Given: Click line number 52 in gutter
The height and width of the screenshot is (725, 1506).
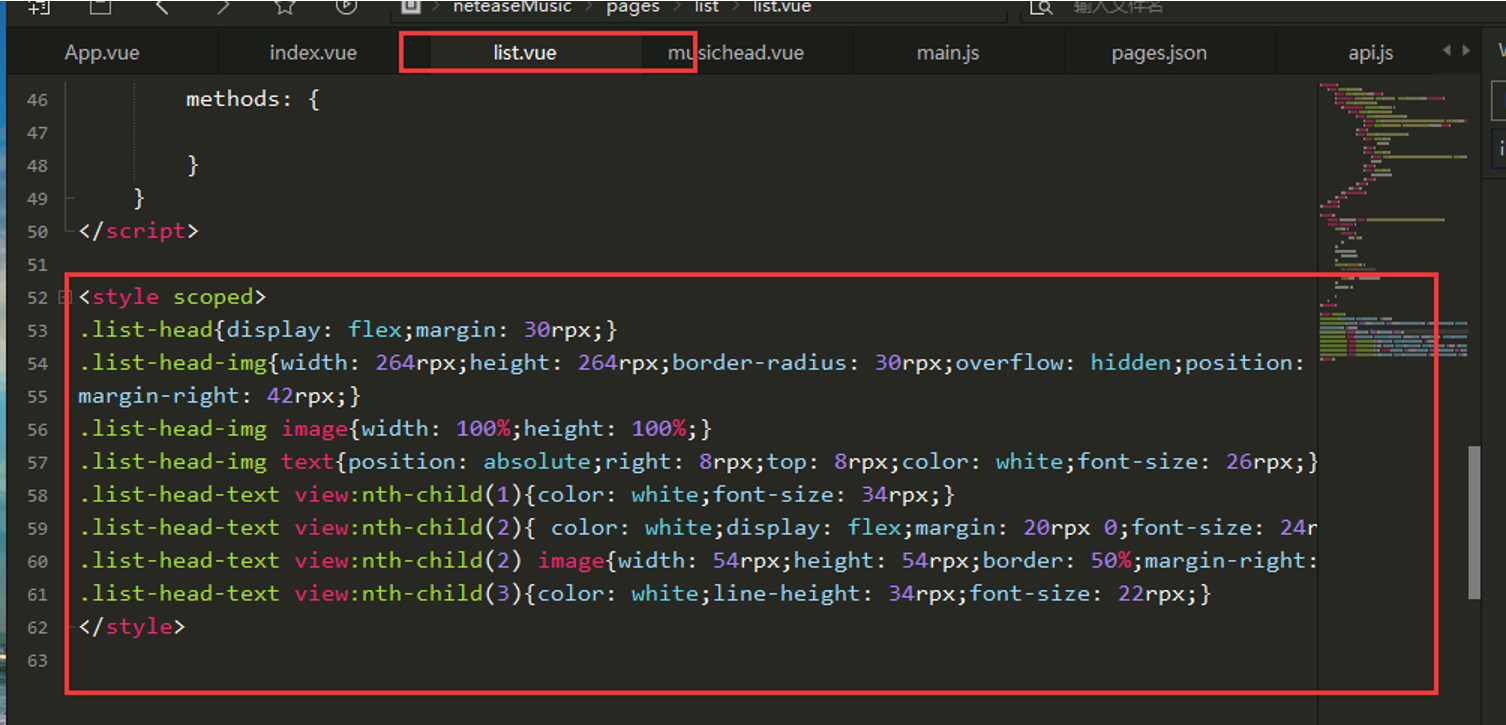Looking at the screenshot, I should pyautogui.click(x=36, y=298).
